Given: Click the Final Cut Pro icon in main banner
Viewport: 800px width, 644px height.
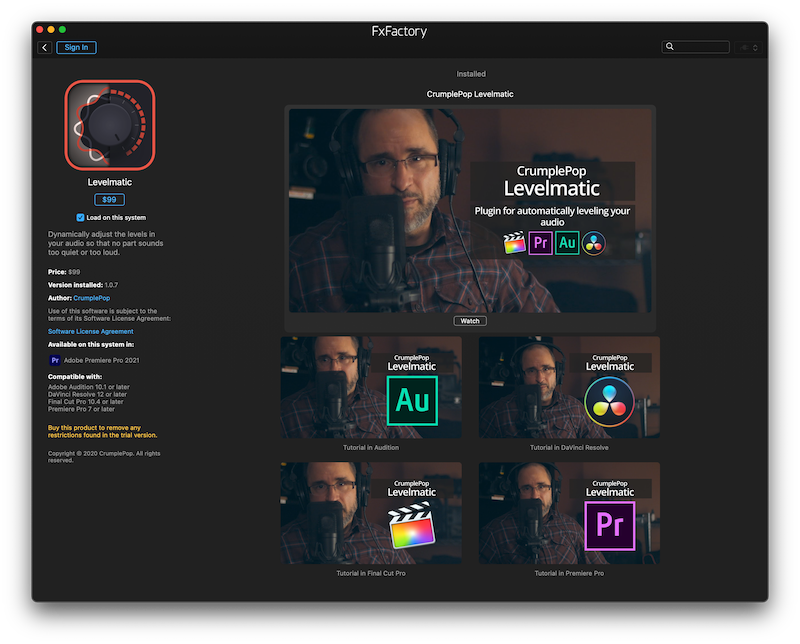Looking at the screenshot, I should coord(514,243).
